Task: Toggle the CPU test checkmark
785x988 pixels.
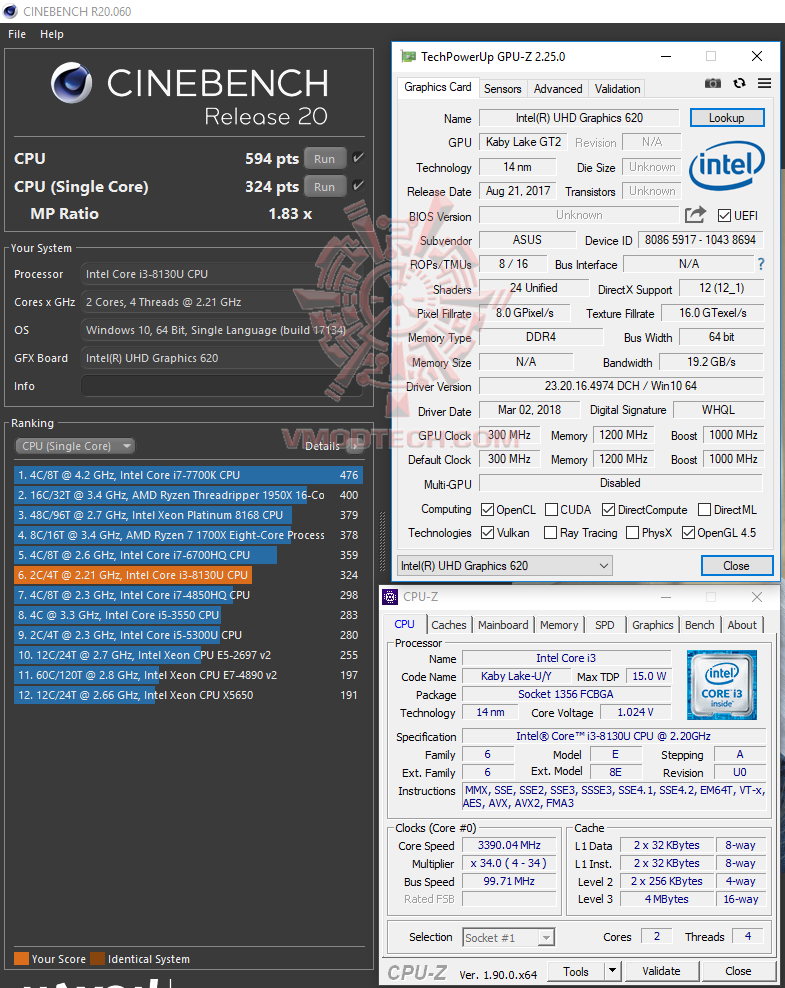Action: (358, 158)
